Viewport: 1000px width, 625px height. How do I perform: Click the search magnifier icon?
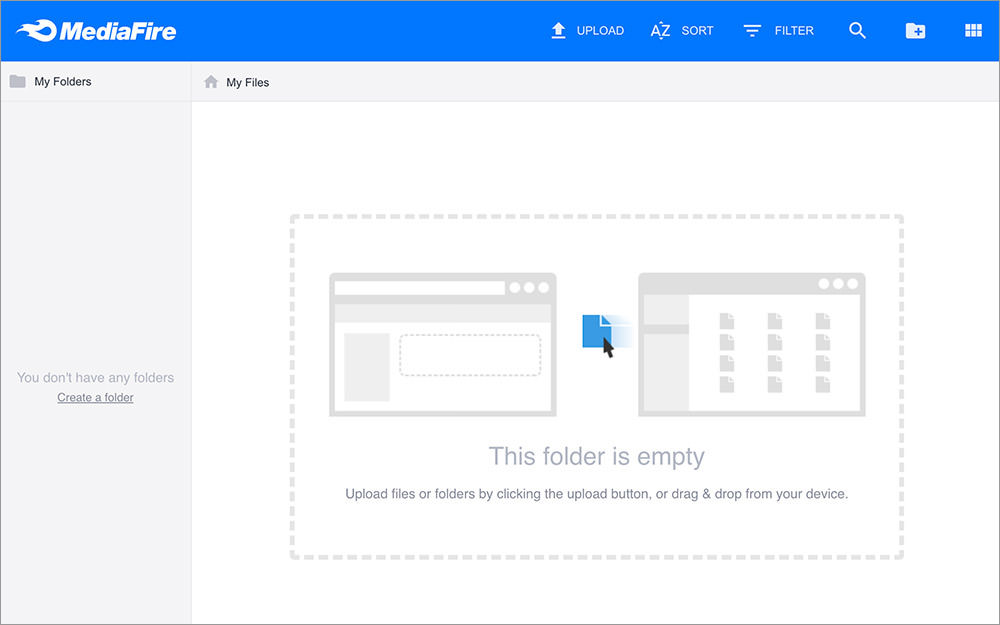pyautogui.click(x=857, y=30)
